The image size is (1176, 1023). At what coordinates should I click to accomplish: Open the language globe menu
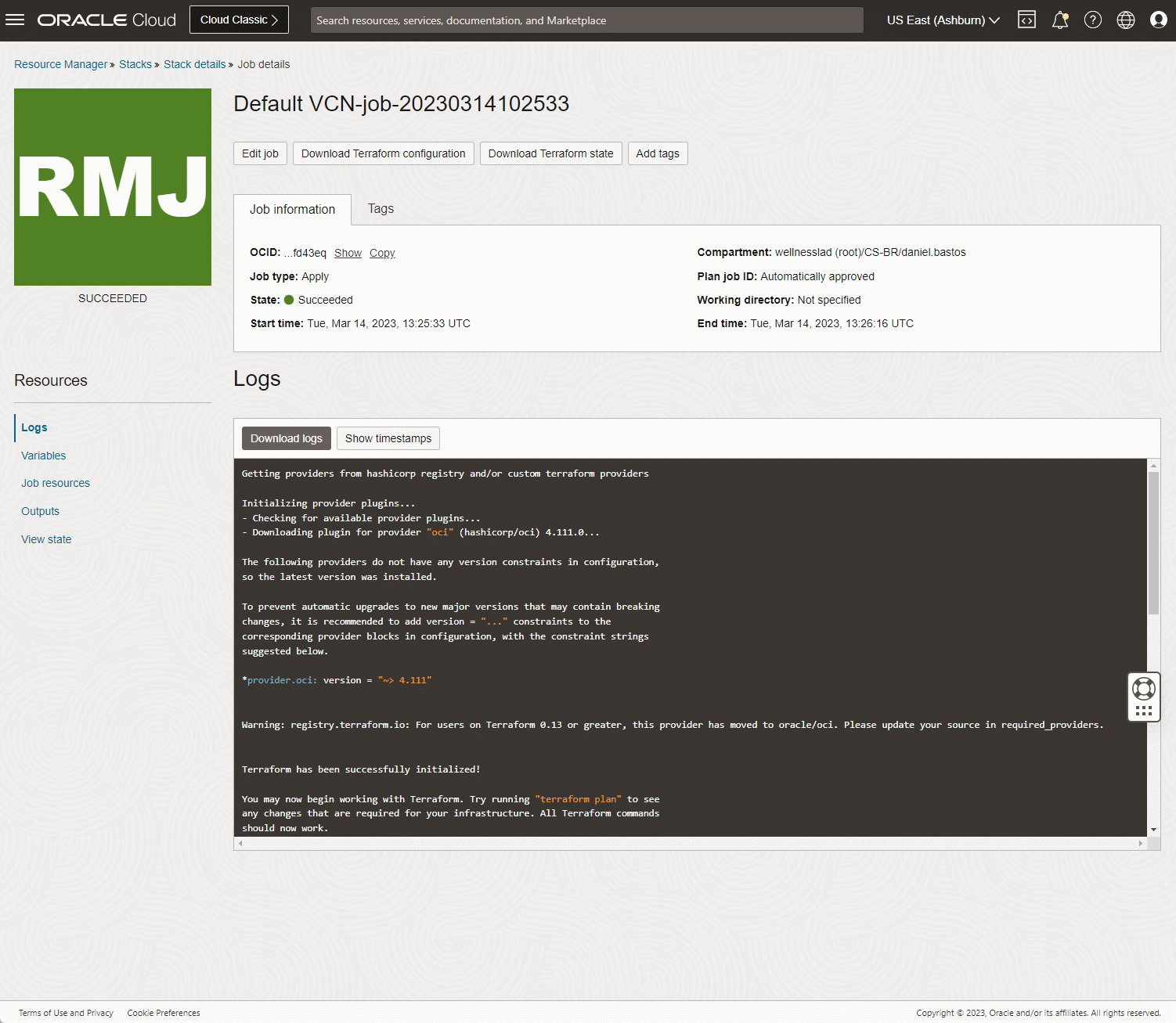1126,20
